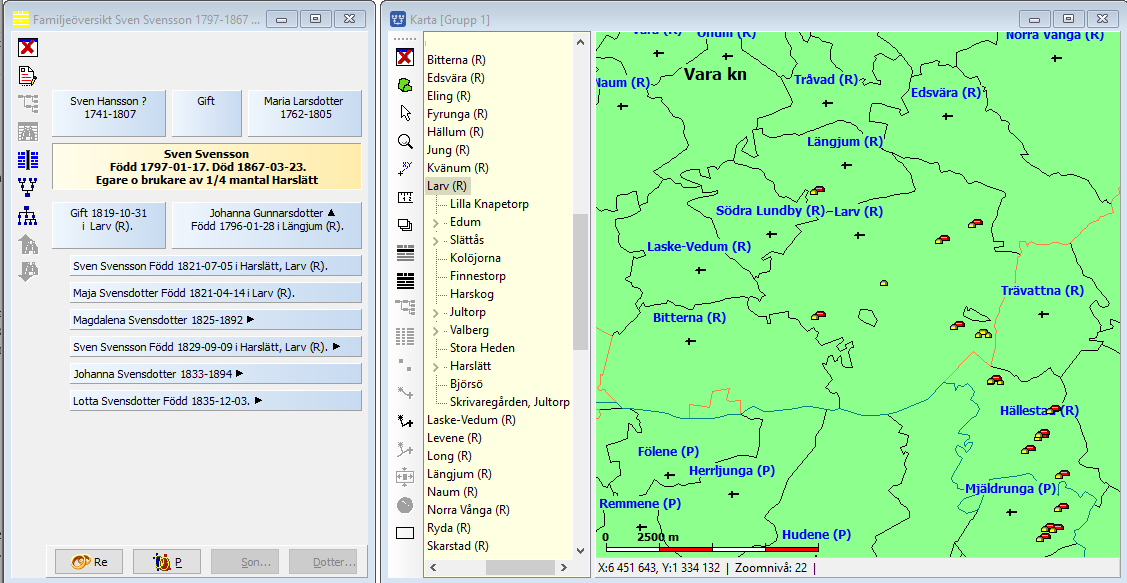The image size is (1127, 583).
Task: Open Magdalena Svensdotter's family arrow
Action: (250, 319)
